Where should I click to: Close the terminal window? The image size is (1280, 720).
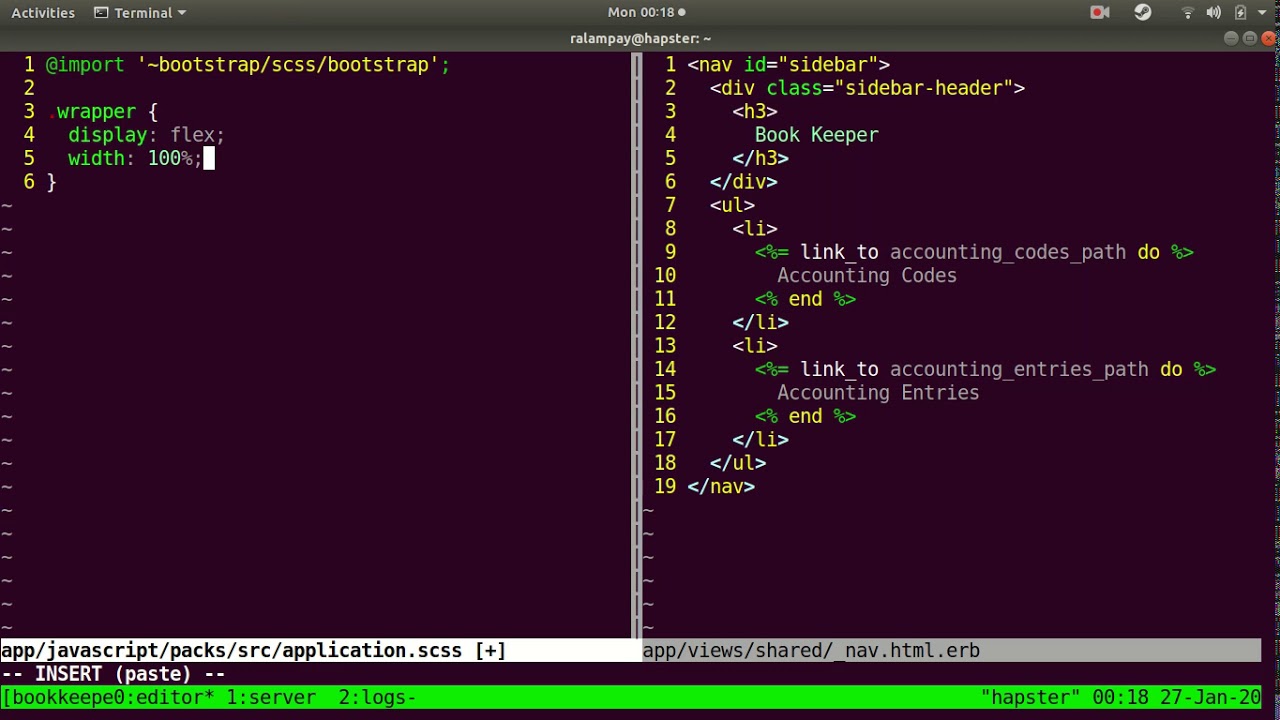point(1270,38)
